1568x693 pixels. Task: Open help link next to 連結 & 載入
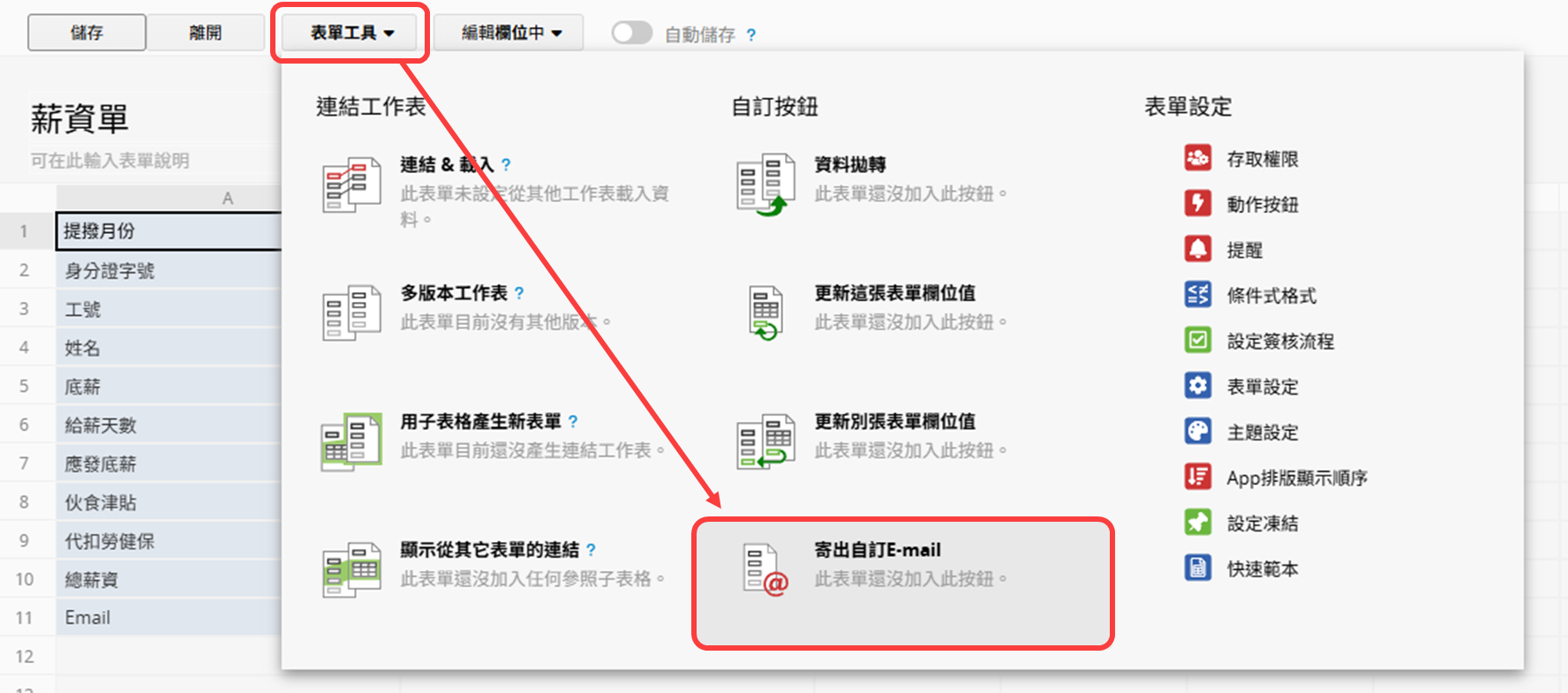tap(506, 165)
